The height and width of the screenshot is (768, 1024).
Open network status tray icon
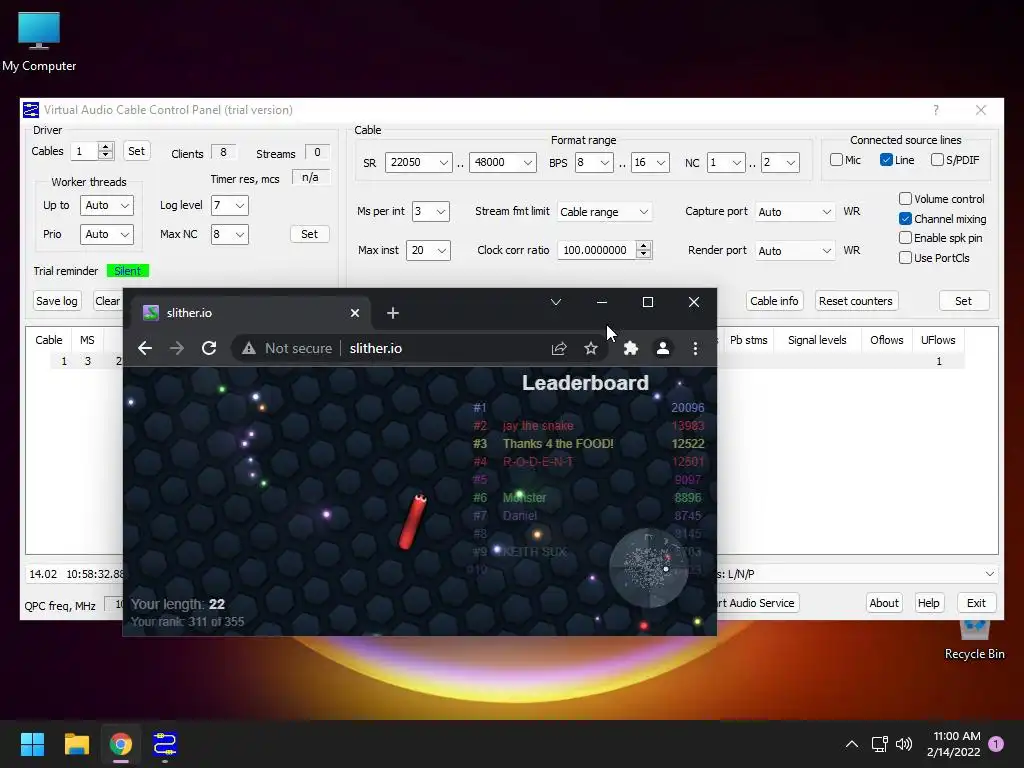click(879, 744)
